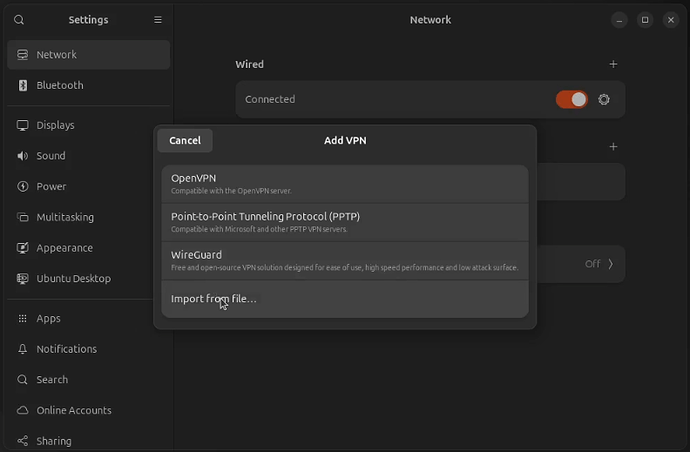The height and width of the screenshot is (452, 690).
Task: Open Online Accounts settings
Action: [x=74, y=410]
